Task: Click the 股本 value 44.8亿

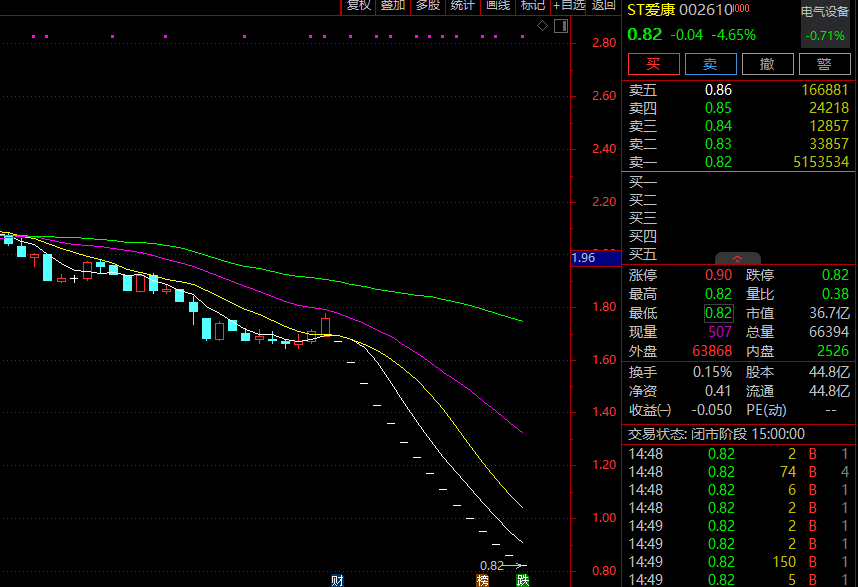Action: (829, 373)
